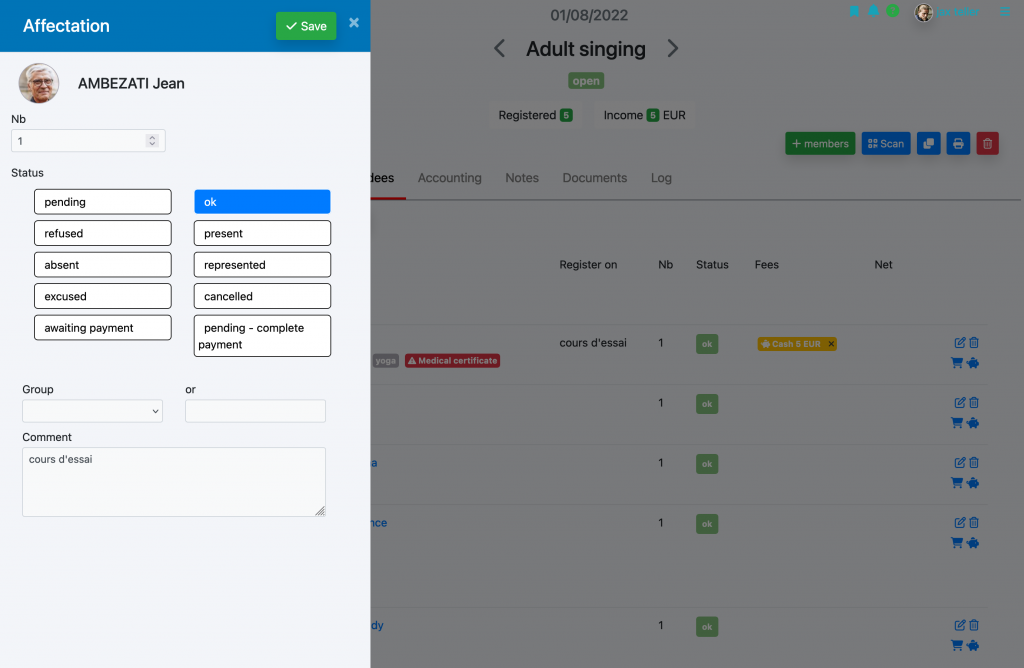Open jax teller user menu

tap(947, 12)
